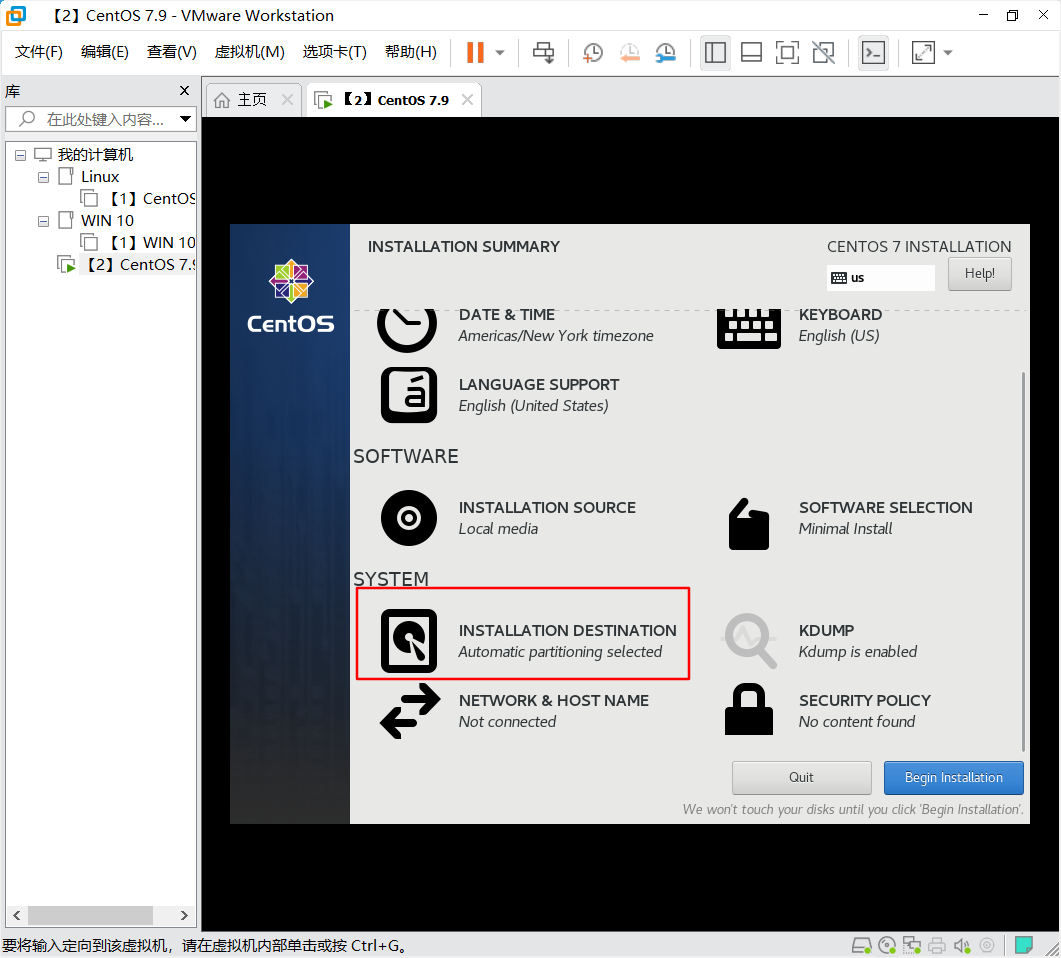Close the 主页 tab
This screenshot has height=958, width=1061.
(287, 99)
